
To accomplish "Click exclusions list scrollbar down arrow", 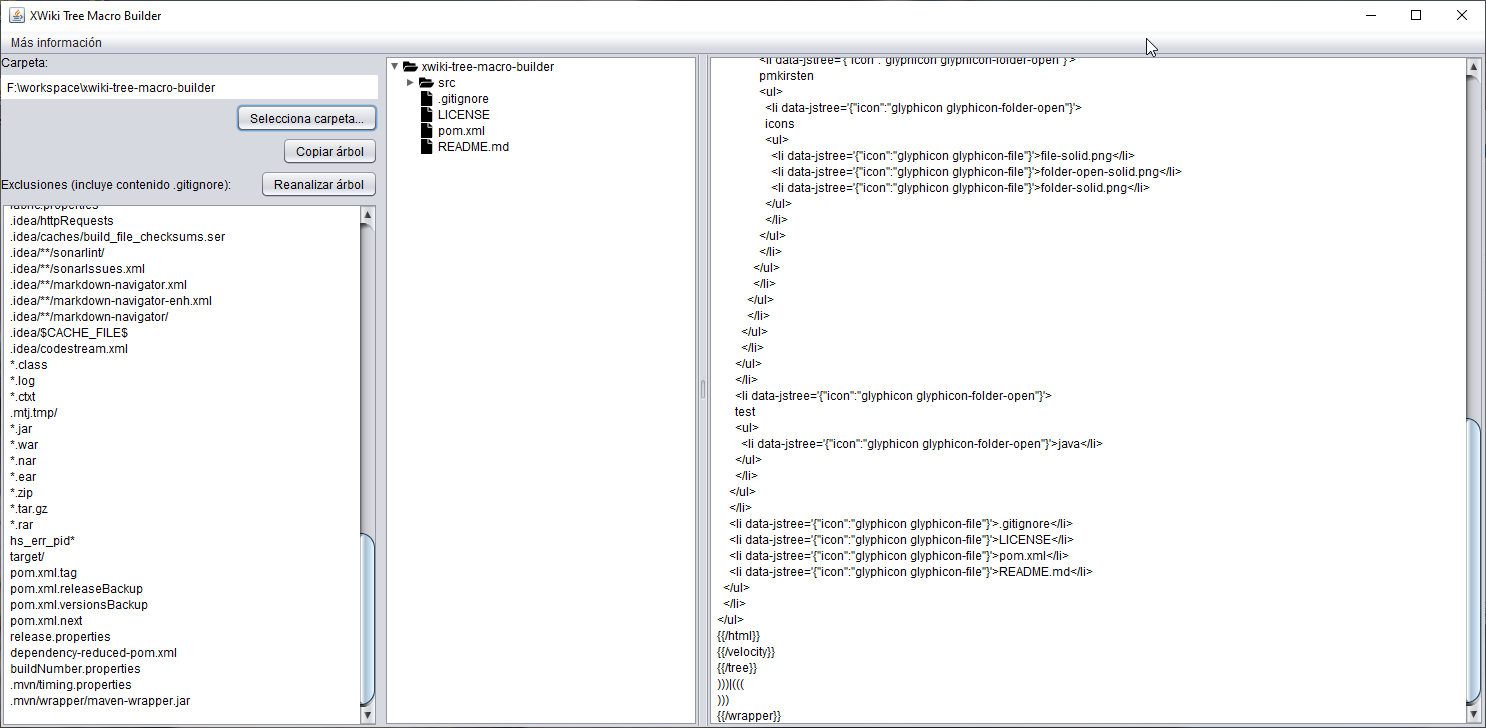I will (x=367, y=715).
